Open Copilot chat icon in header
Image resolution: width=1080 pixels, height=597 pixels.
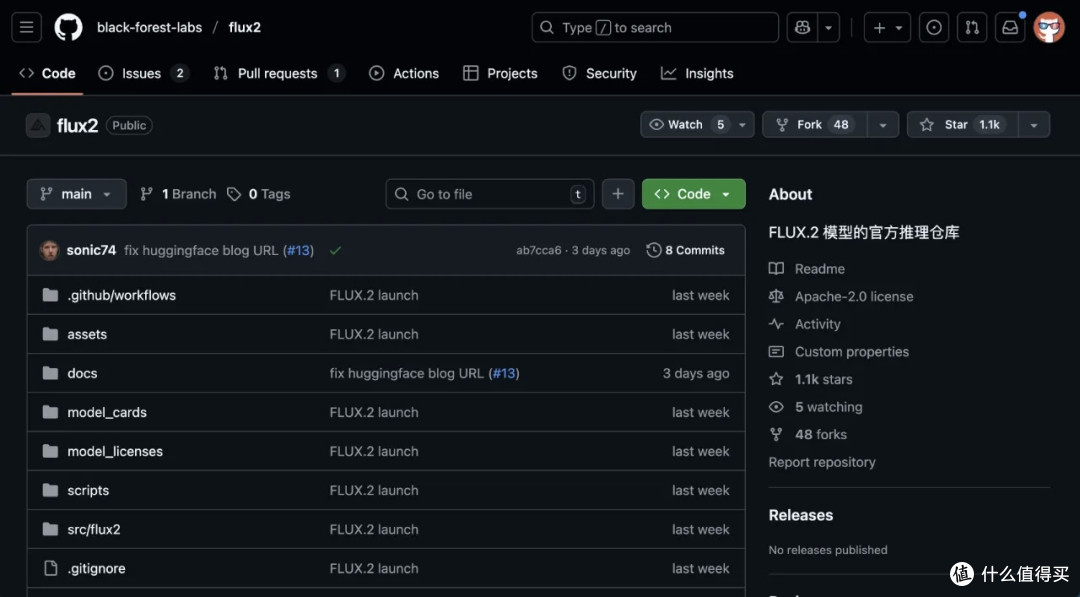(802, 28)
